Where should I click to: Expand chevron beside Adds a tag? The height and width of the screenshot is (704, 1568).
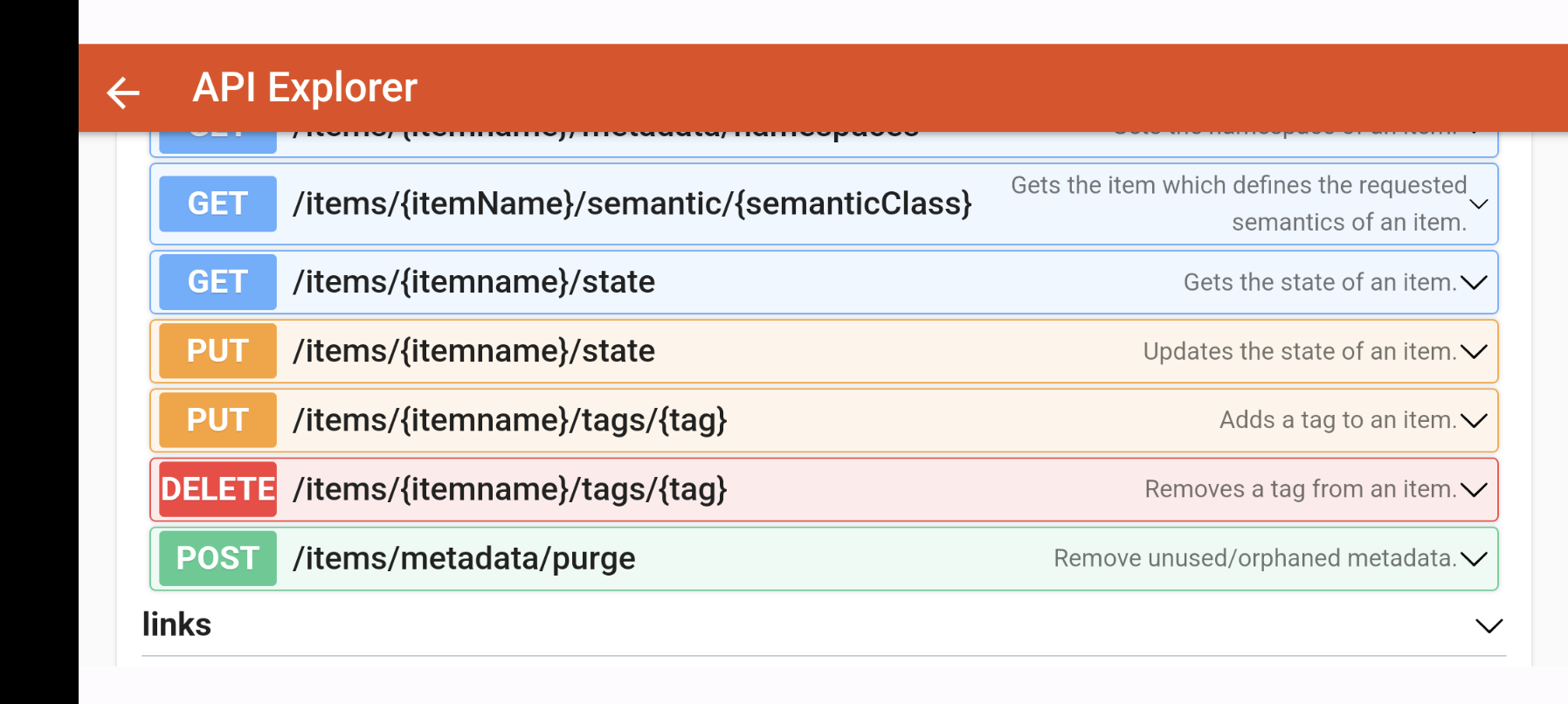(x=1474, y=420)
